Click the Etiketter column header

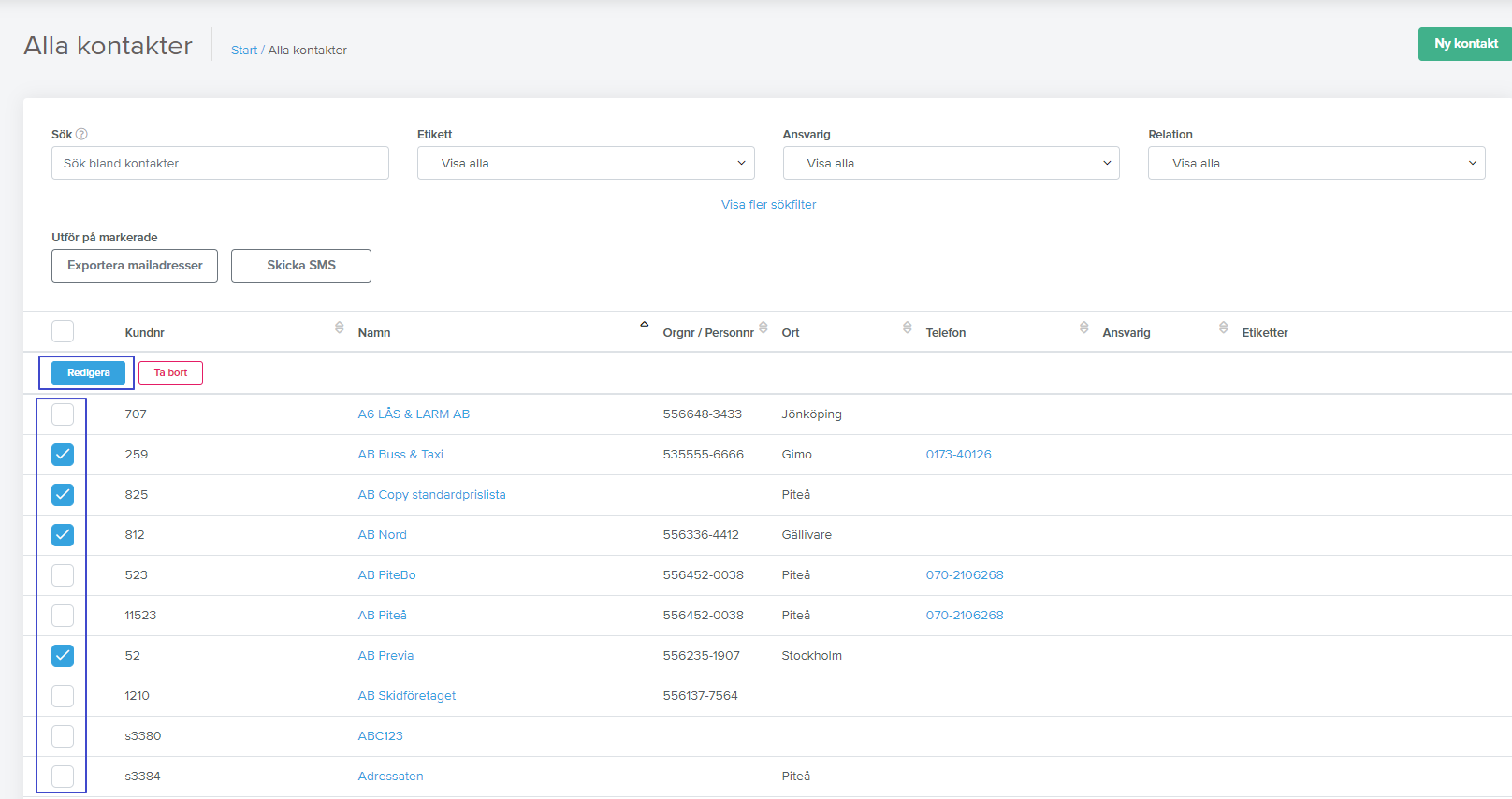point(1265,333)
